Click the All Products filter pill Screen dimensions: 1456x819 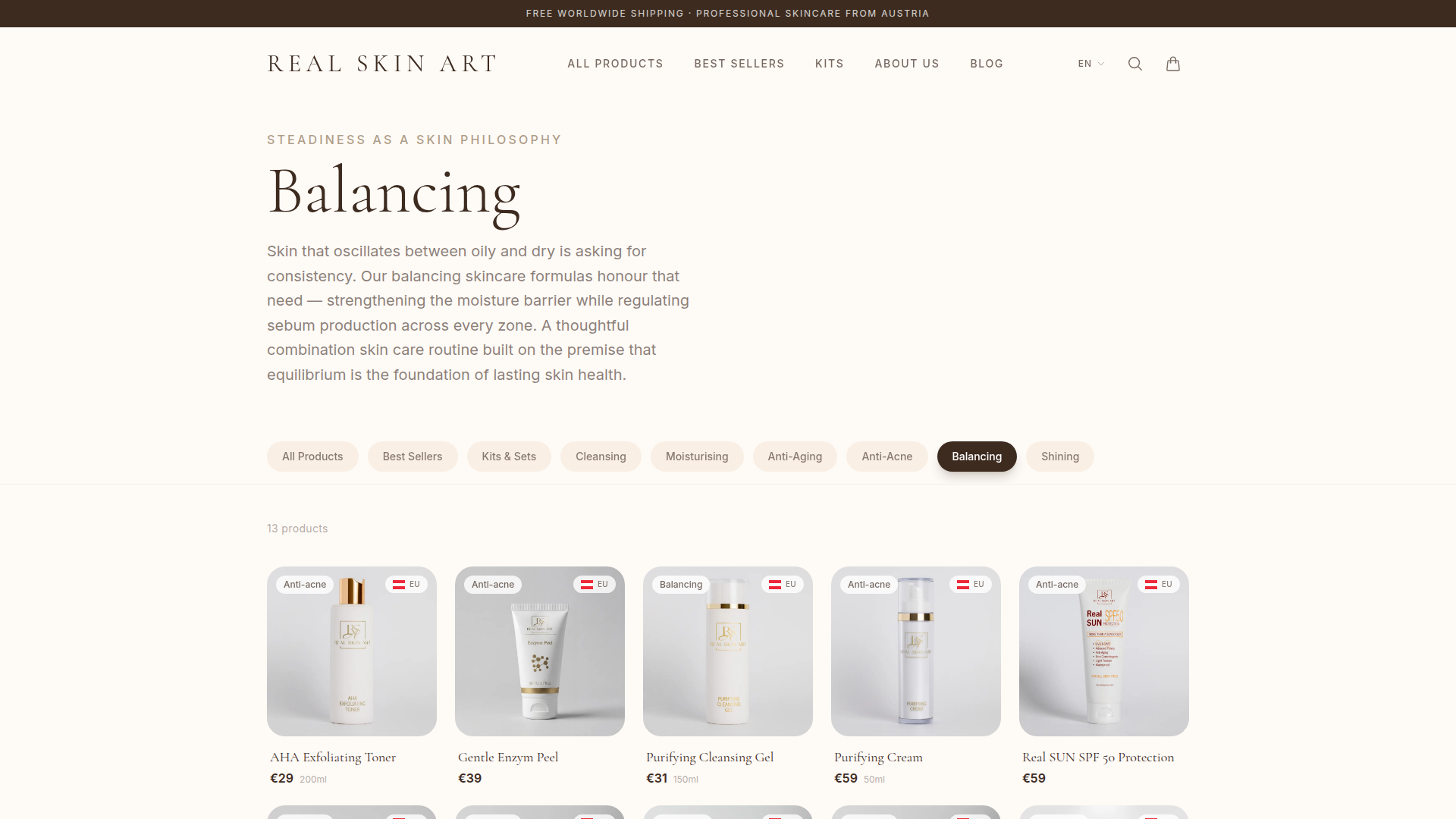(312, 457)
